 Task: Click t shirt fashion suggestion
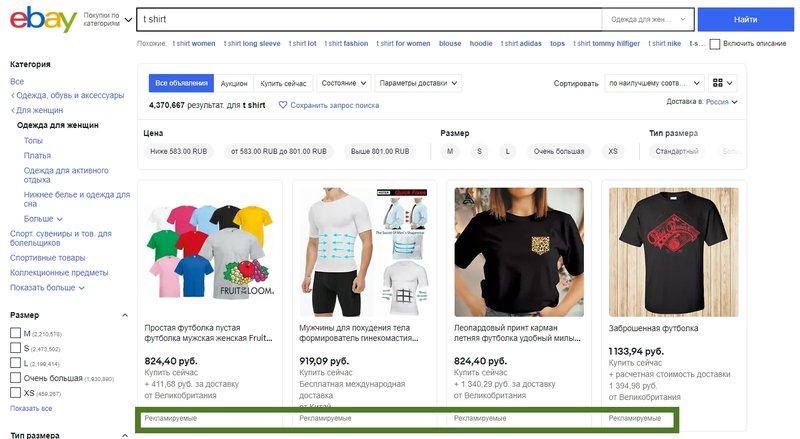[346, 43]
